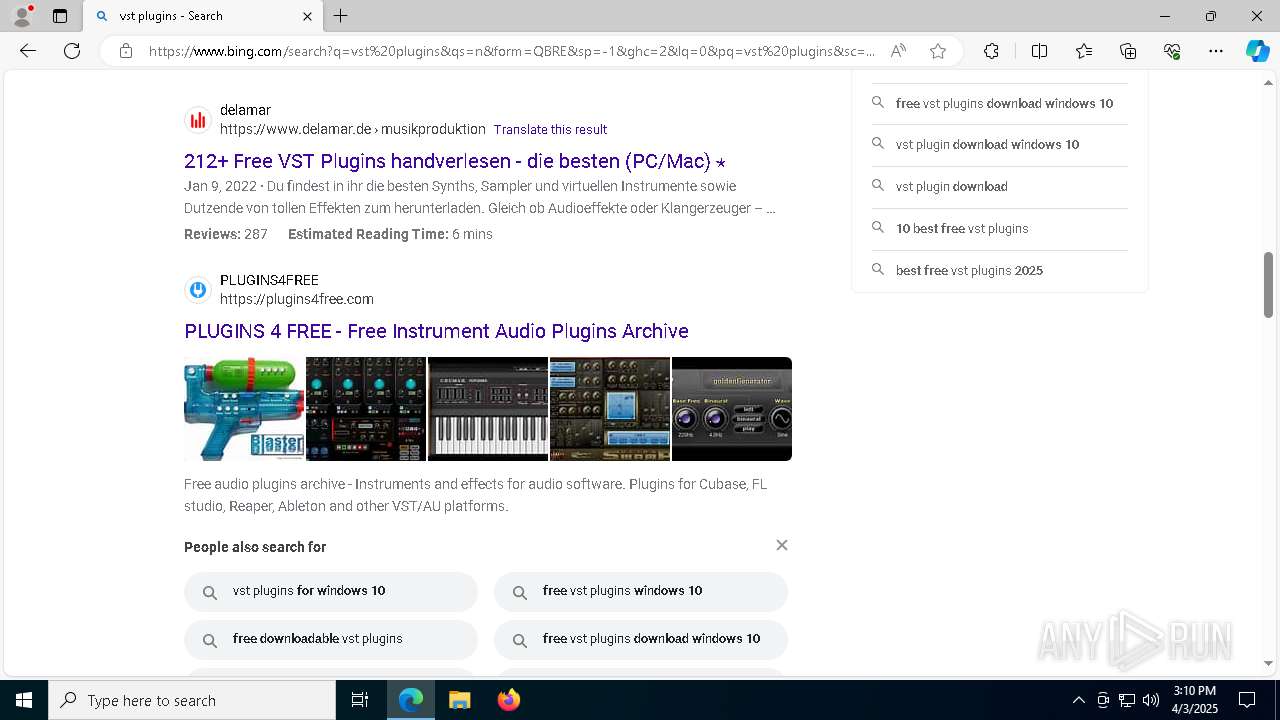
Task: Open Task View on the taskbar
Action: (360, 700)
